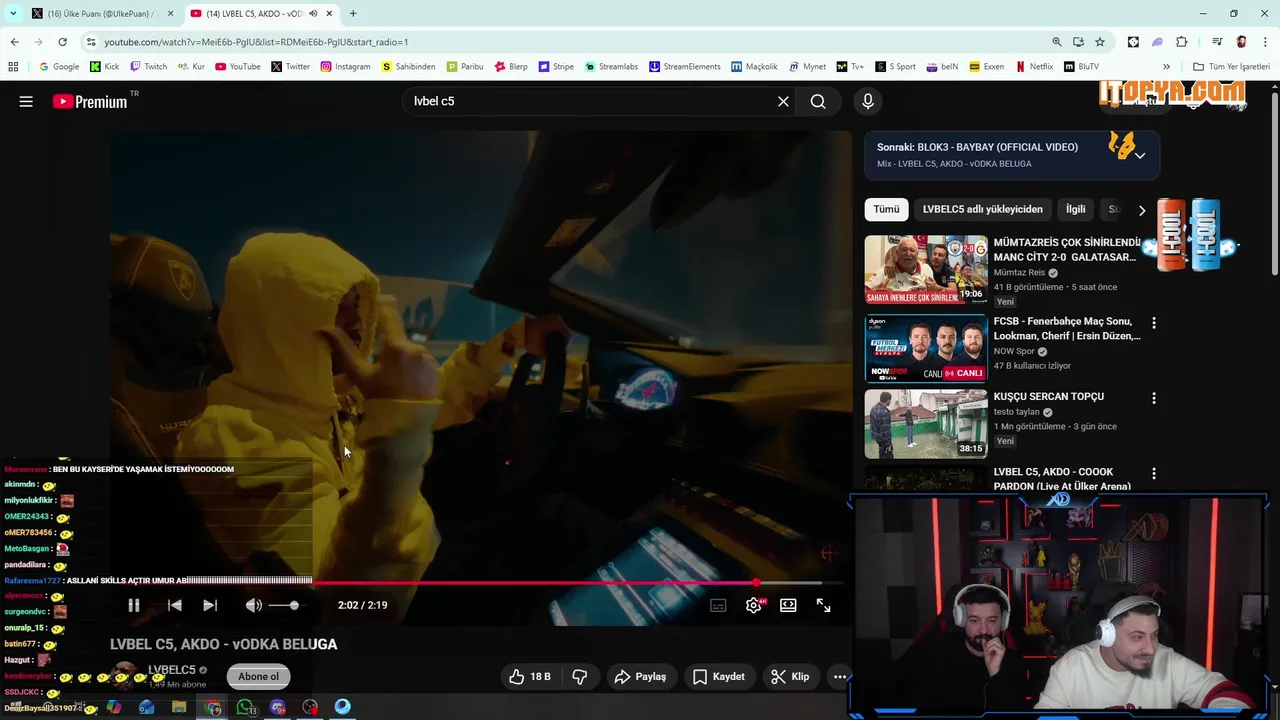Select the İlgili filter chip
Screen dimensions: 1280x720
click(x=1075, y=209)
